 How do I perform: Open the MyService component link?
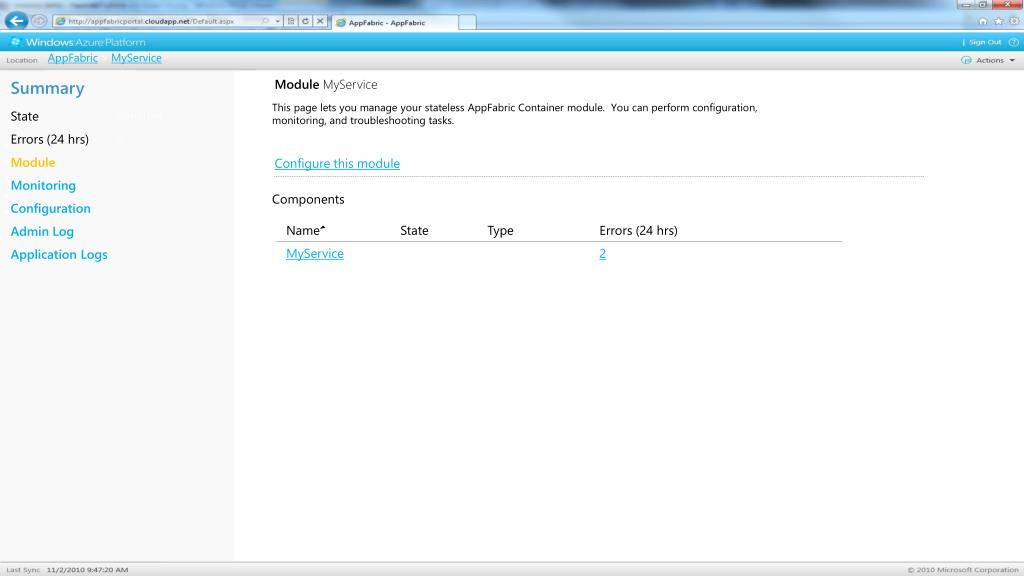[x=315, y=254]
